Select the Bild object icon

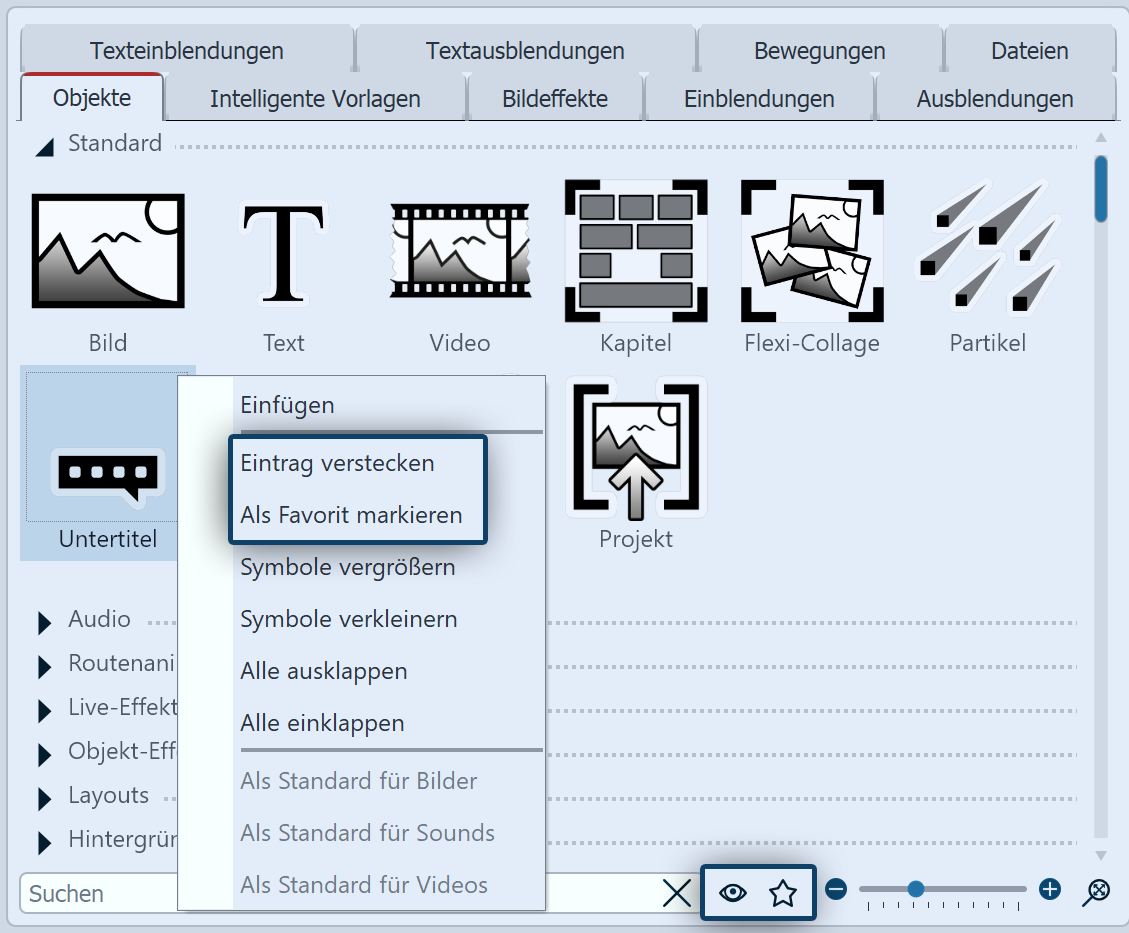107,250
